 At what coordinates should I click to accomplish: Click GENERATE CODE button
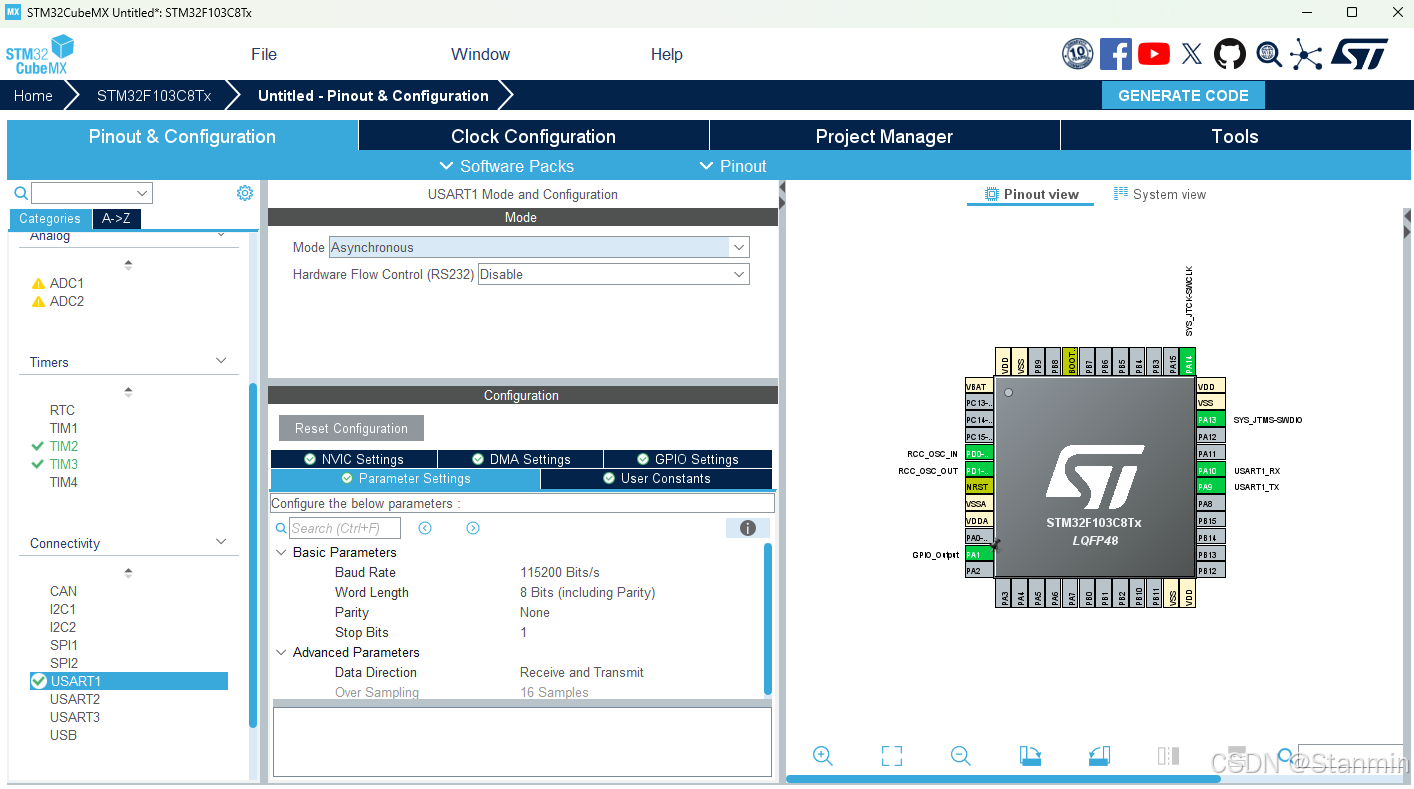click(1183, 96)
